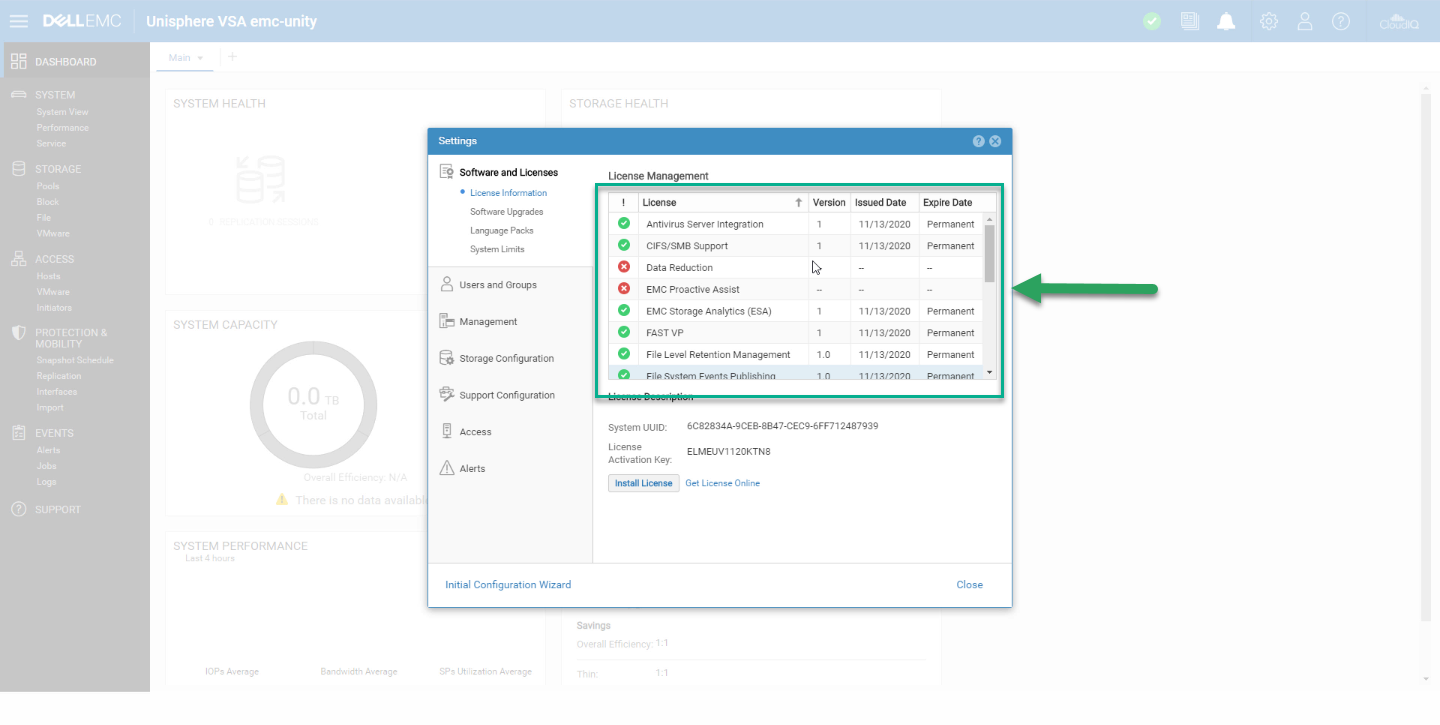Click the Settings dialog help icon
1440x725 pixels.
(x=979, y=141)
